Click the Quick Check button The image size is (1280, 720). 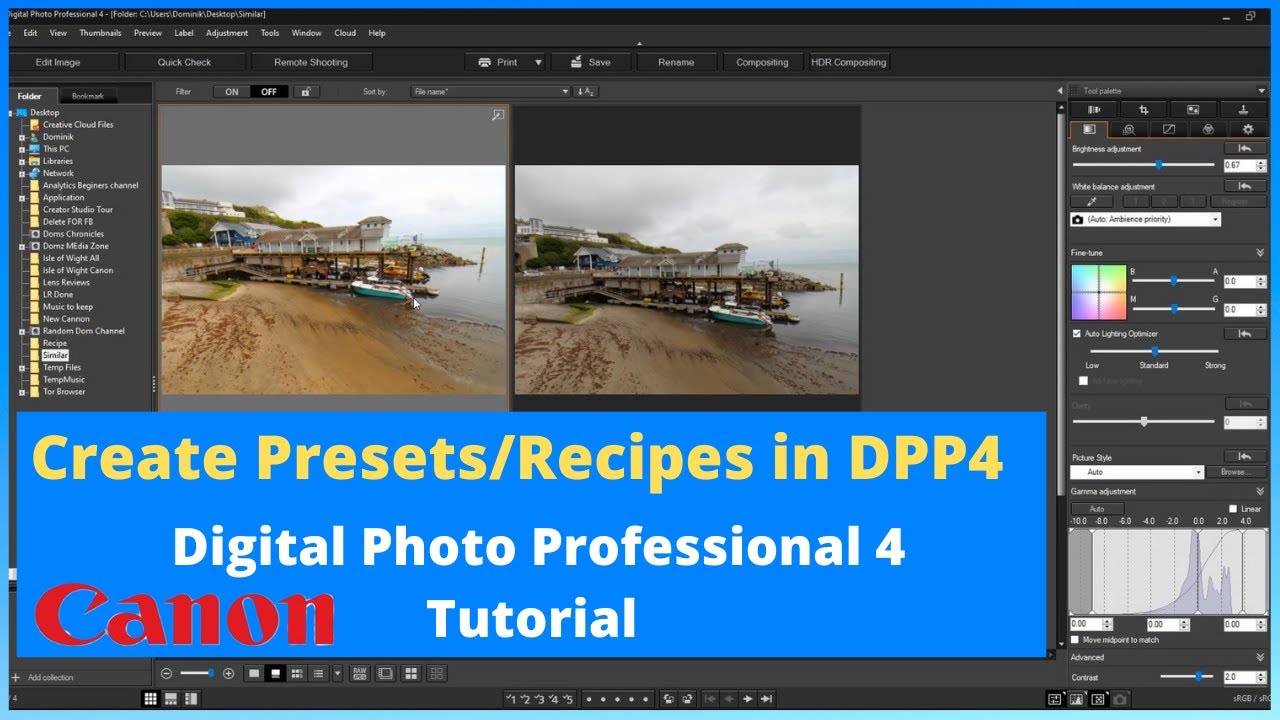pyautogui.click(x=184, y=62)
